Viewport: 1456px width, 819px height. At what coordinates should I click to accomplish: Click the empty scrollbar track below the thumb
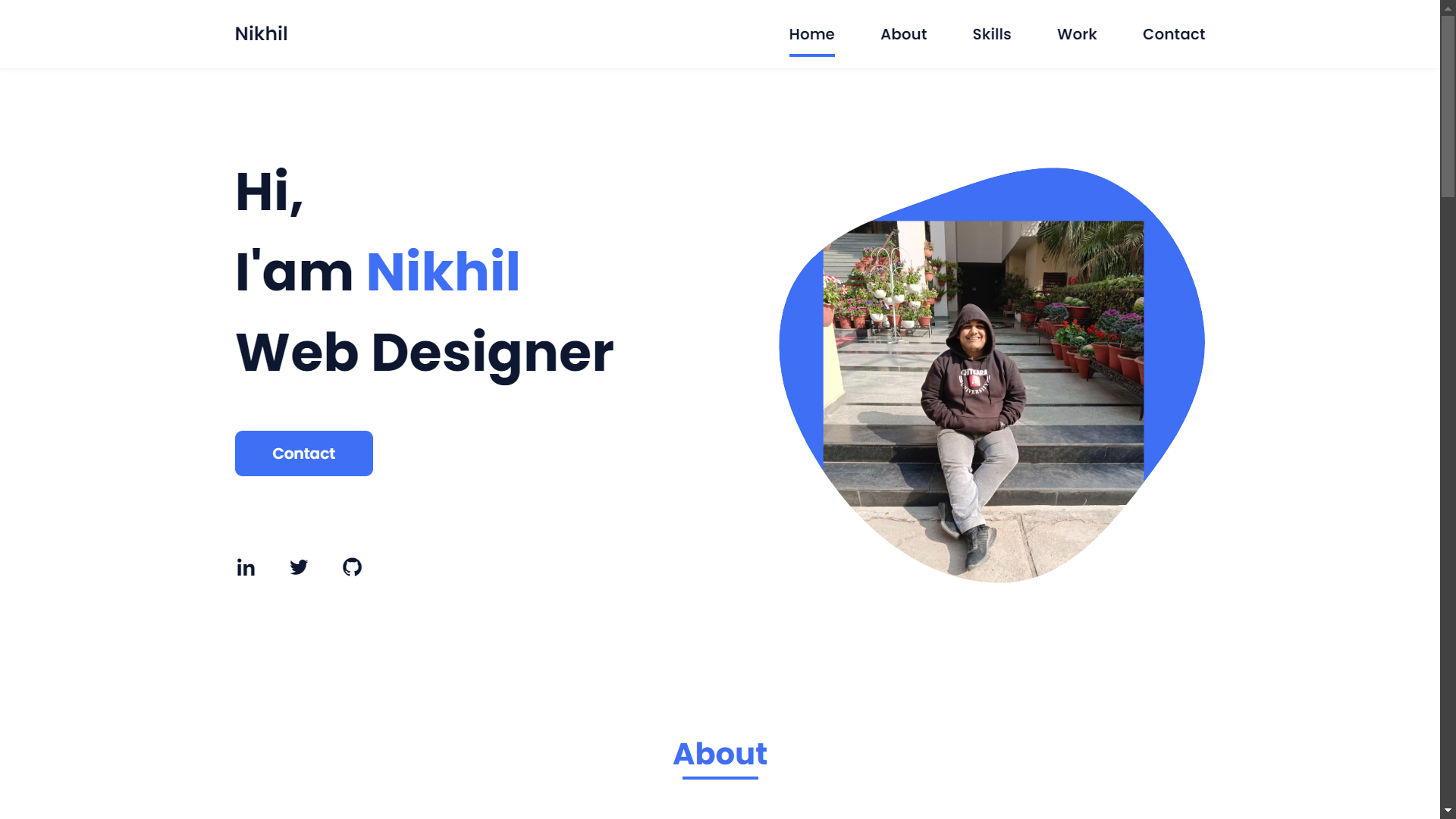[x=1448, y=500]
